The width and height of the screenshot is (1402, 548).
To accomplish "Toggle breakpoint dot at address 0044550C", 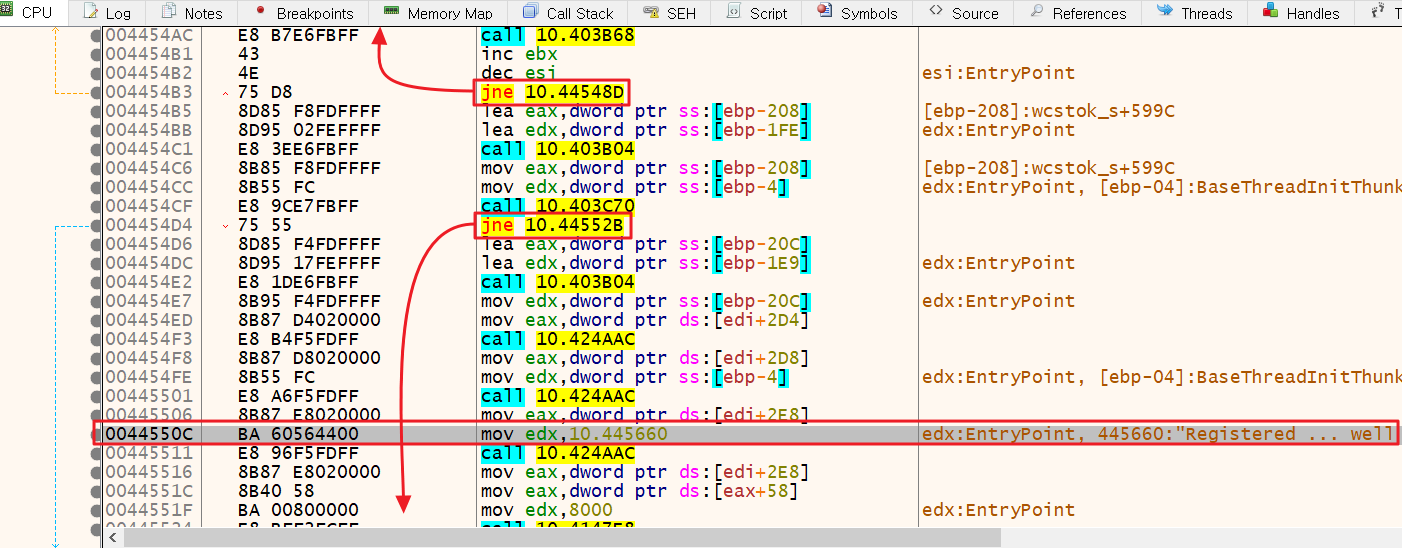I will 96,434.
